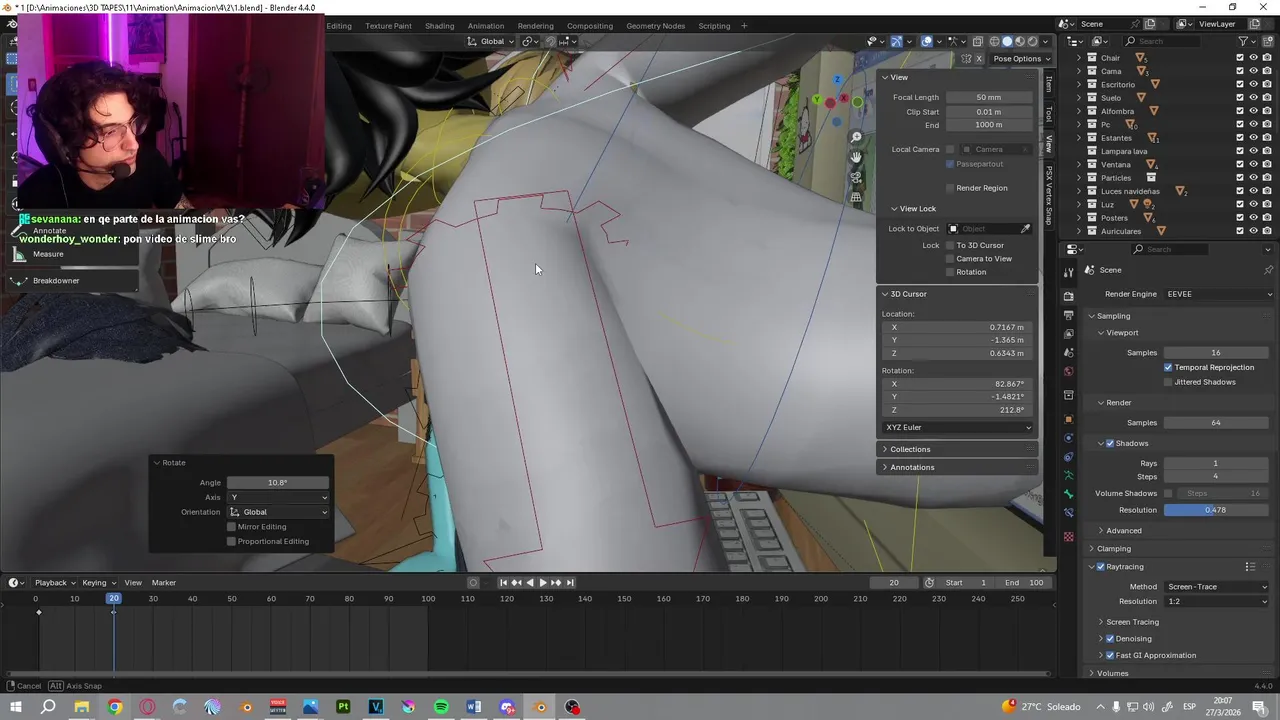Jump to the timeline start frame
The height and width of the screenshot is (720, 1280).
tap(503, 583)
